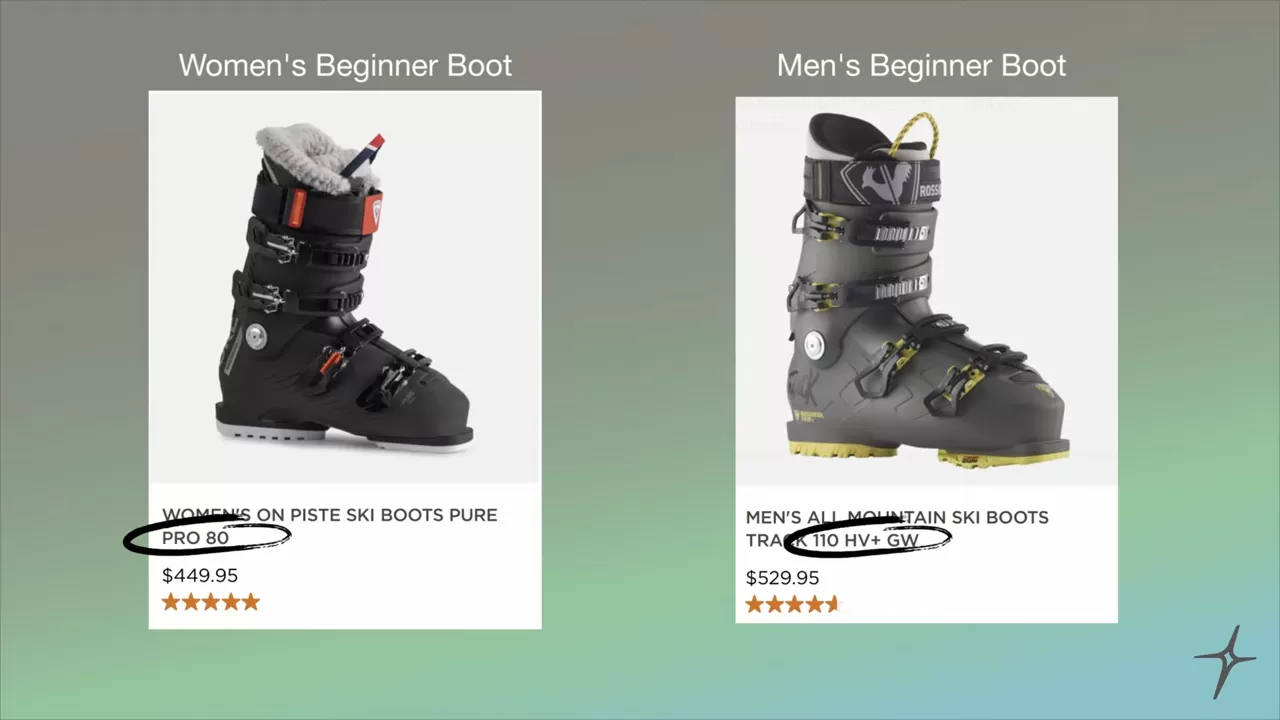The width and height of the screenshot is (1280, 720).
Task: Open Men's All Mountain Ski Boots Track title
Action: pyautogui.click(x=896, y=529)
